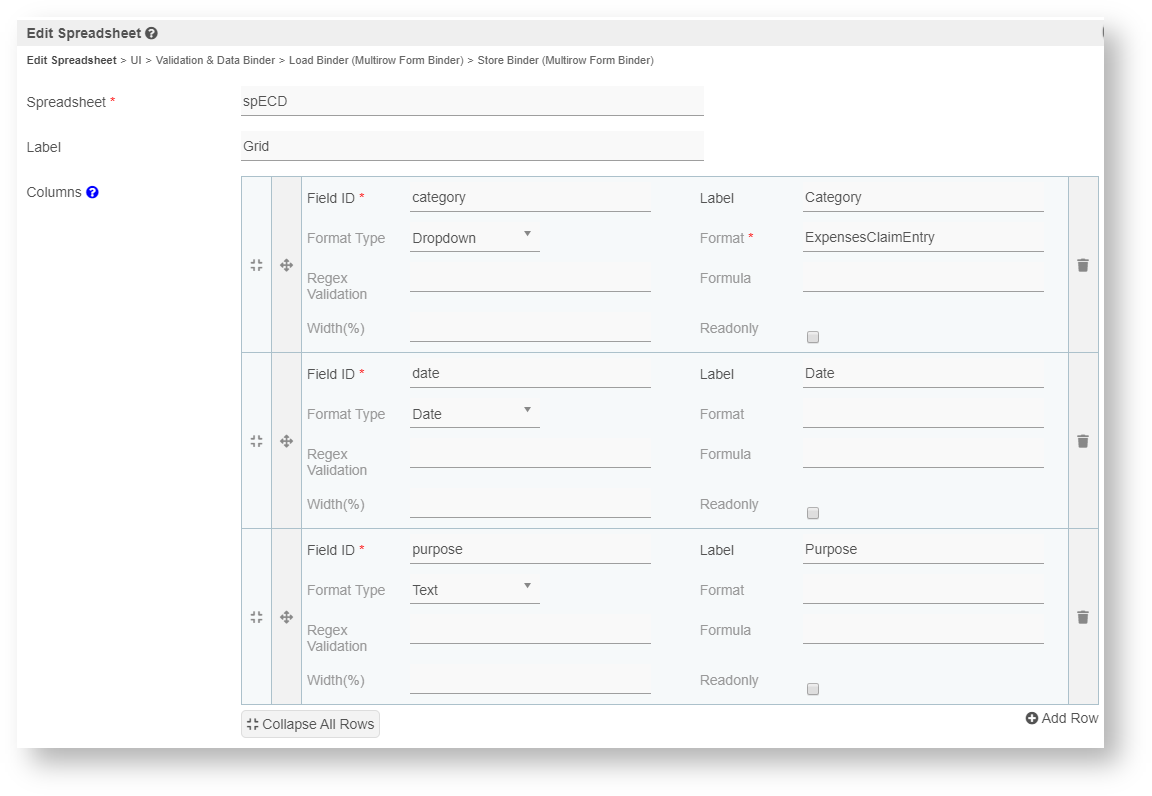The width and height of the screenshot is (1152, 796).
Task: Toggle Readonly checkbox for the date column
Action: [813, 513]
